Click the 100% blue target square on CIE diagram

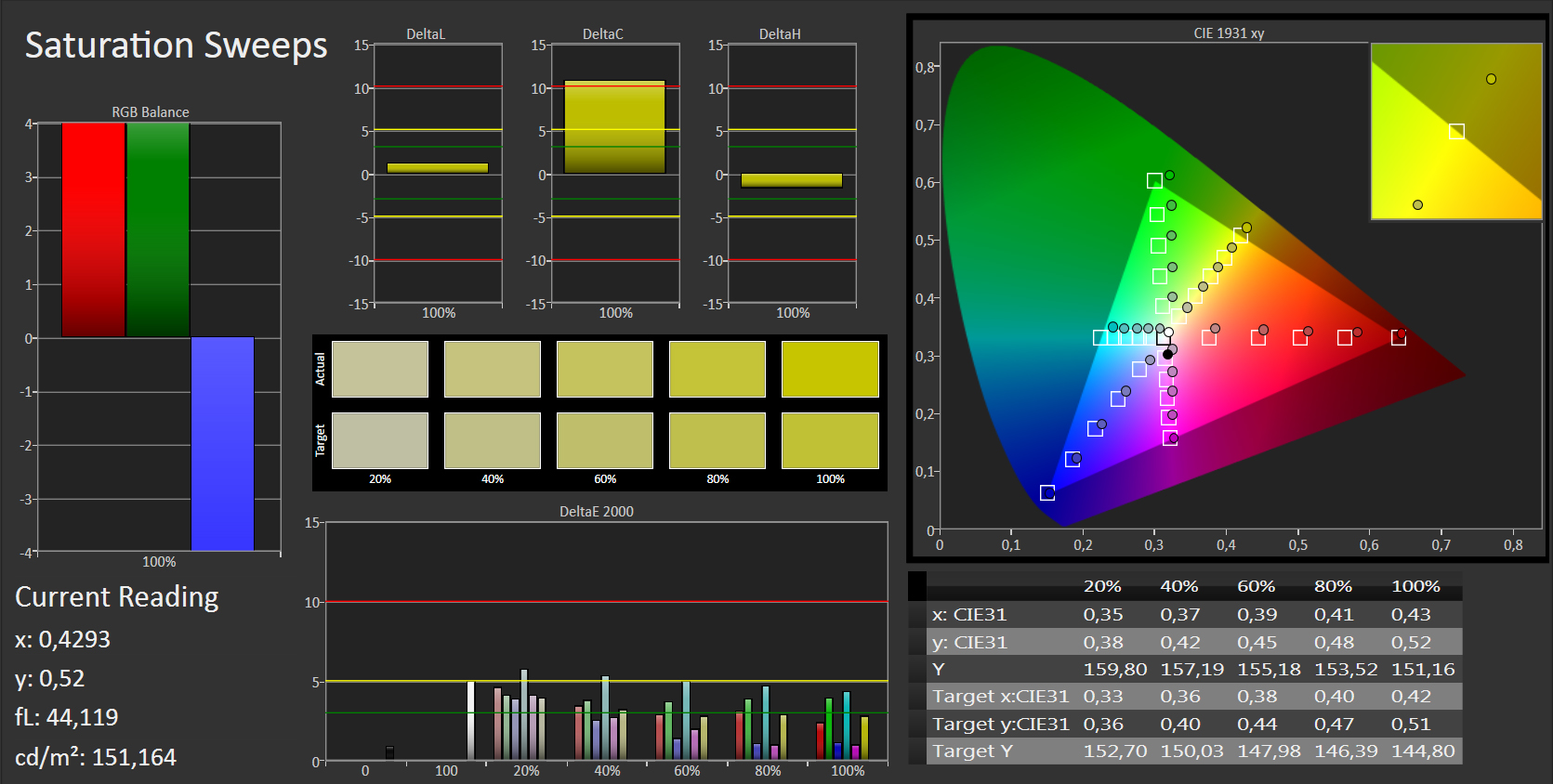coord(1047,492)
